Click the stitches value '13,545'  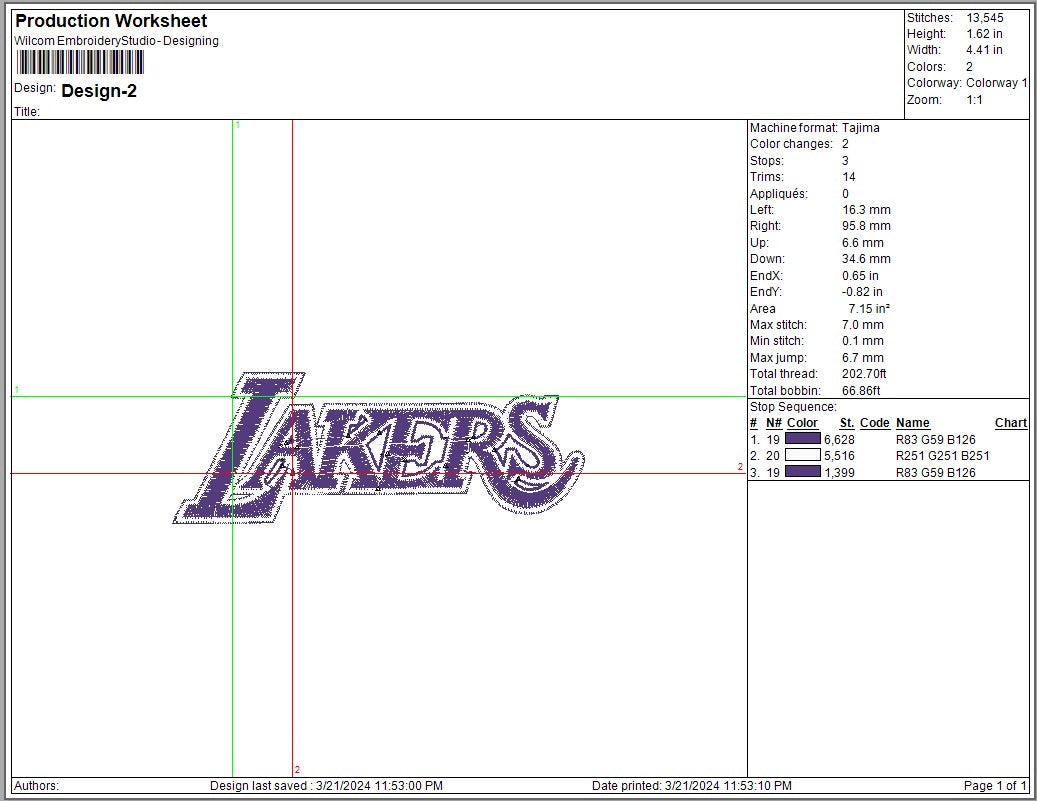point(985,18)
